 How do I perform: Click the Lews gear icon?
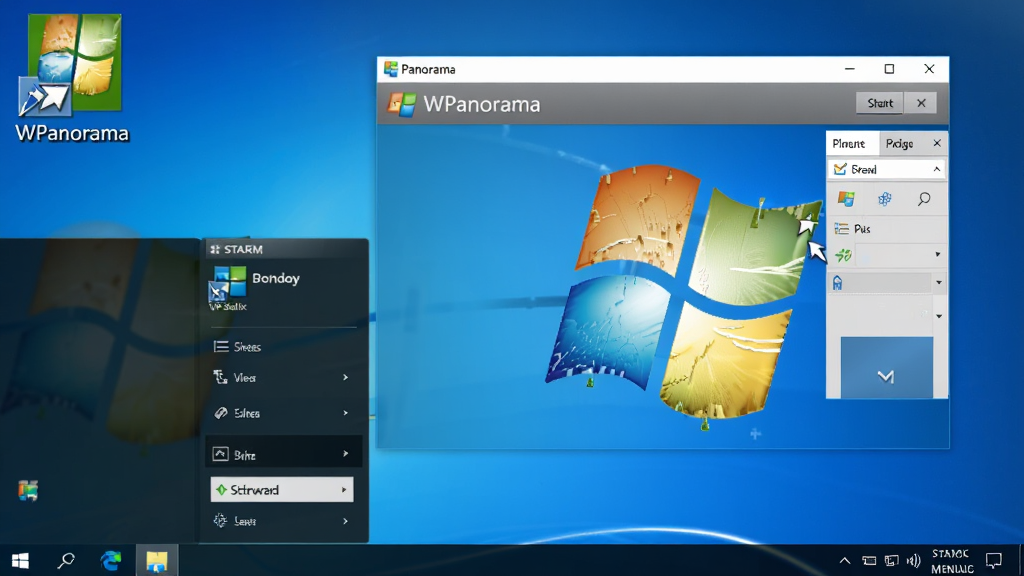(220, 520)
